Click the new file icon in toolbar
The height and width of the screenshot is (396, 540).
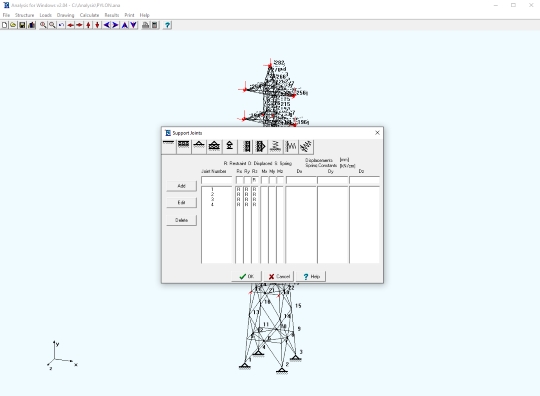[x=4, y=25]
